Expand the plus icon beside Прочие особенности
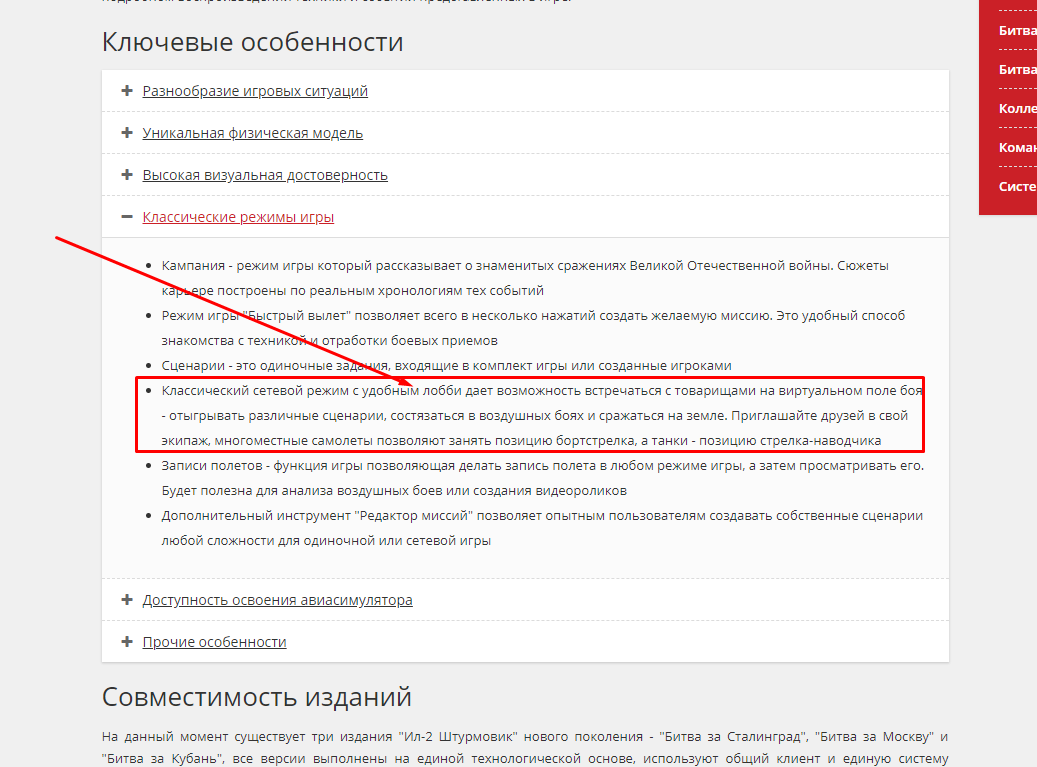Viewport: 1037px width, 767px height. (x=127, y=641)
